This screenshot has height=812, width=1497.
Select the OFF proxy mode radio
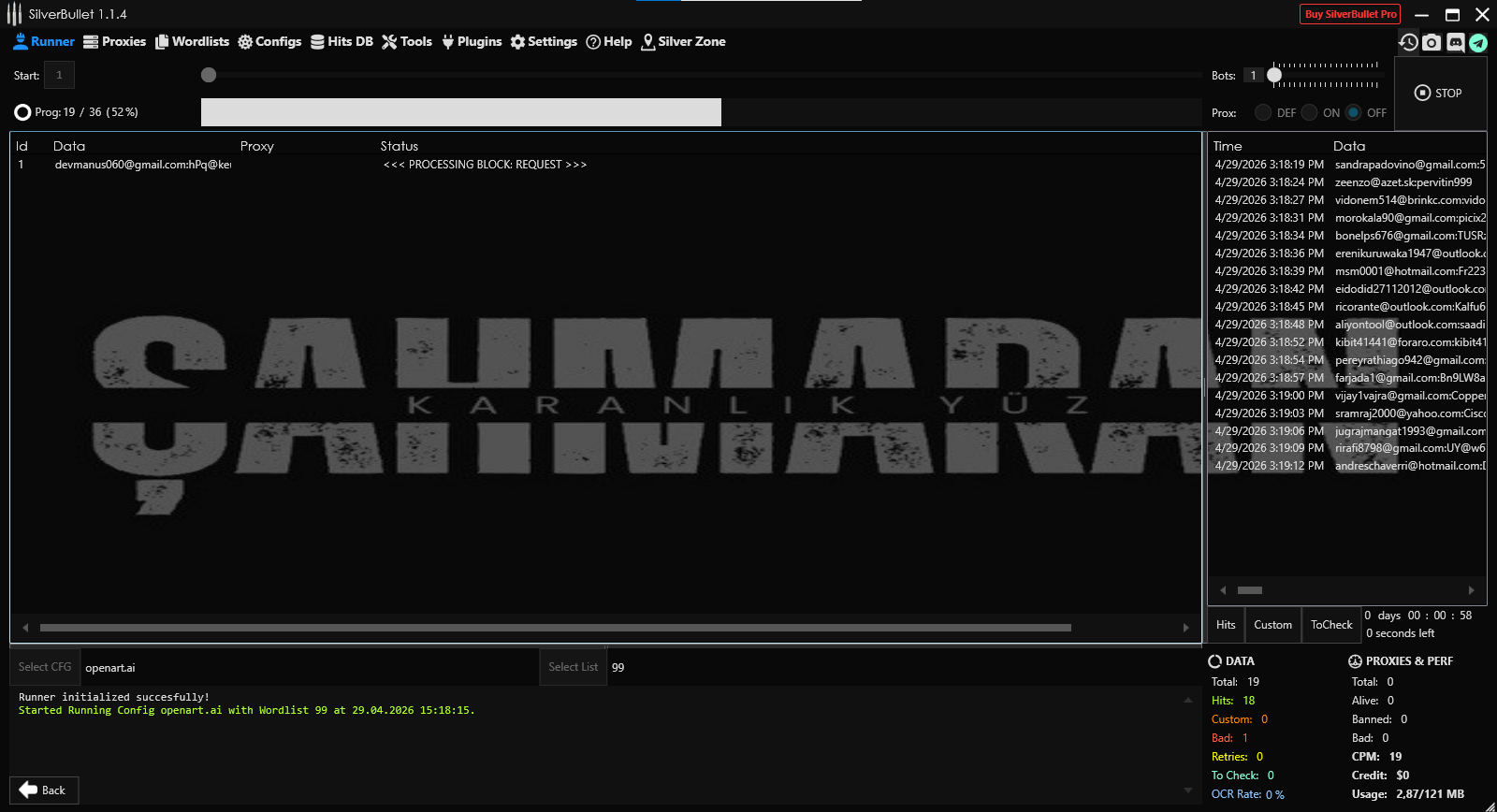pos(1353,112)
